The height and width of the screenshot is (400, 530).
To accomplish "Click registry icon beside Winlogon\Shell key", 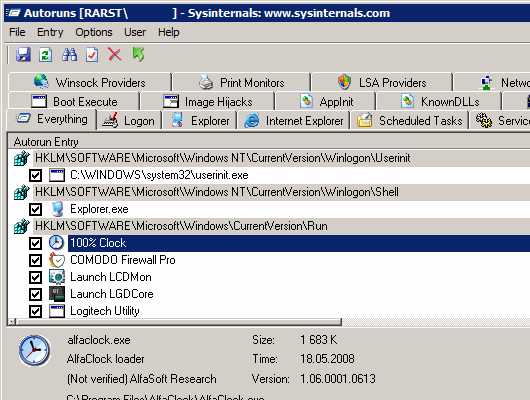I will click(x=22, y=192).
